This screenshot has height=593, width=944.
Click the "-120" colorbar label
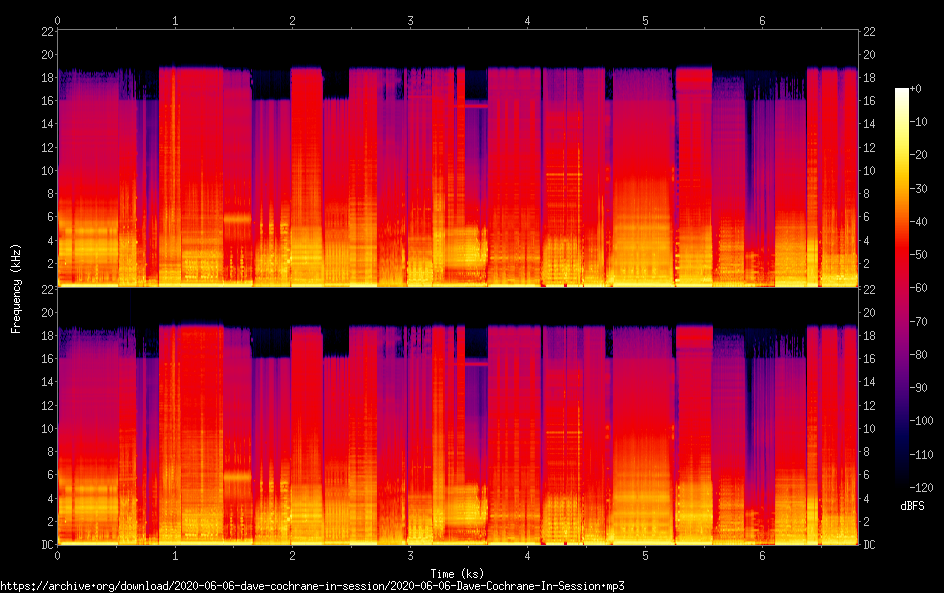click(x=921, y=488)
